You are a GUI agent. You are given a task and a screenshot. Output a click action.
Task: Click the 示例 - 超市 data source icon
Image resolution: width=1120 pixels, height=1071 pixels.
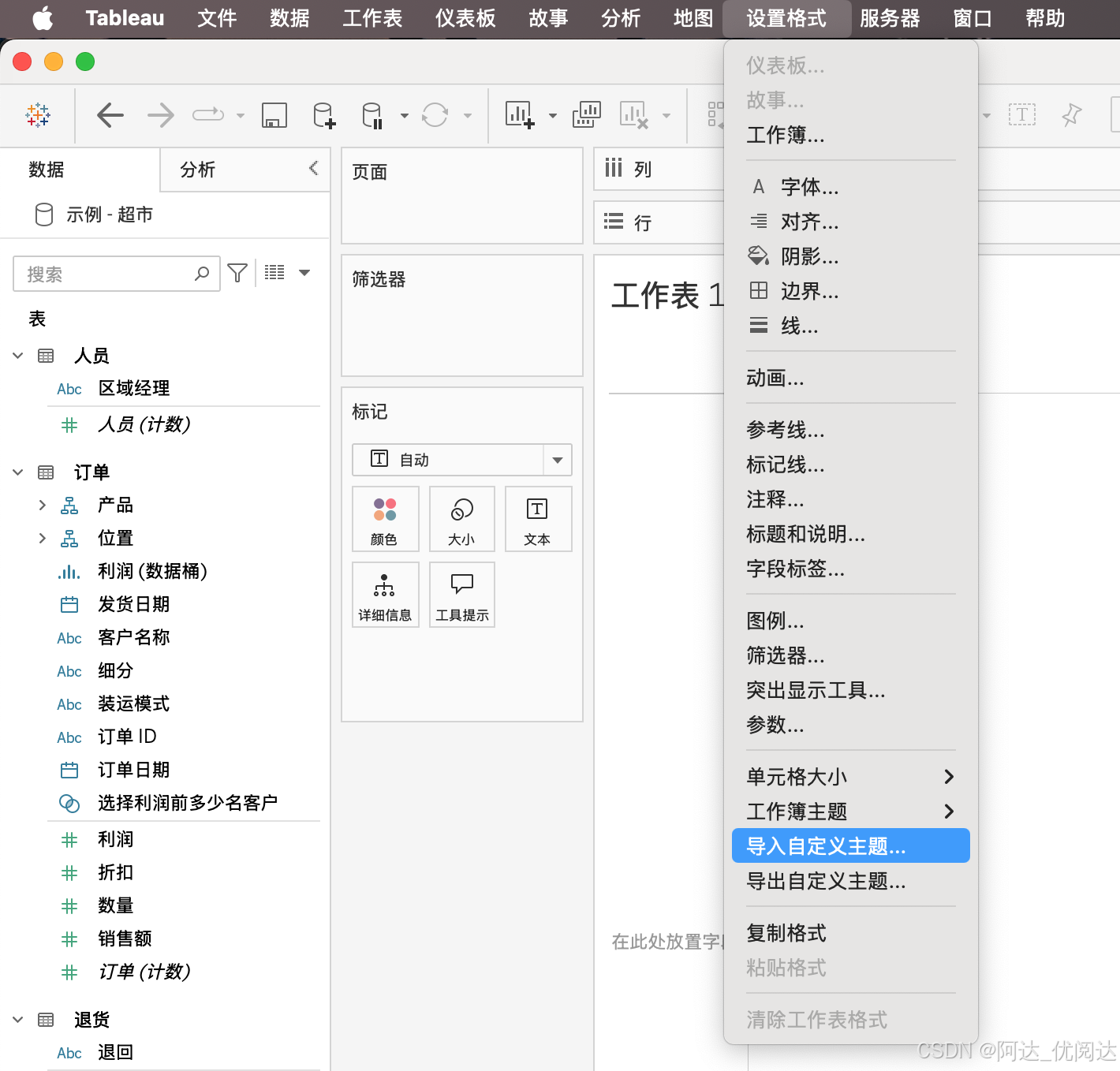[44, 215]
